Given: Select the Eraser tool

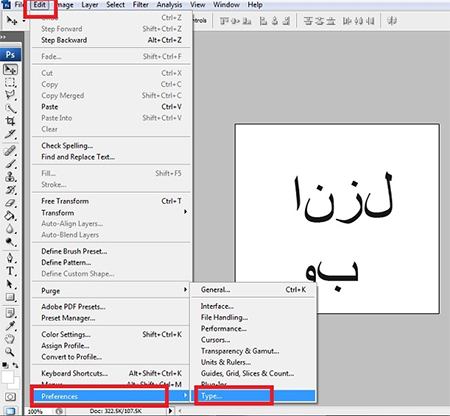Looking at the screenshot, I should (10, 203).
